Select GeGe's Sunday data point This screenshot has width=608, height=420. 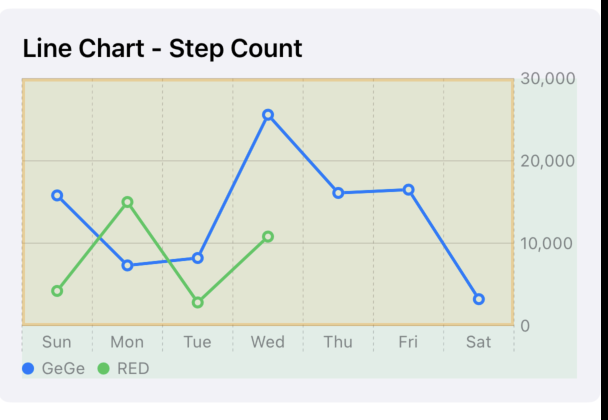coord(57,195)
